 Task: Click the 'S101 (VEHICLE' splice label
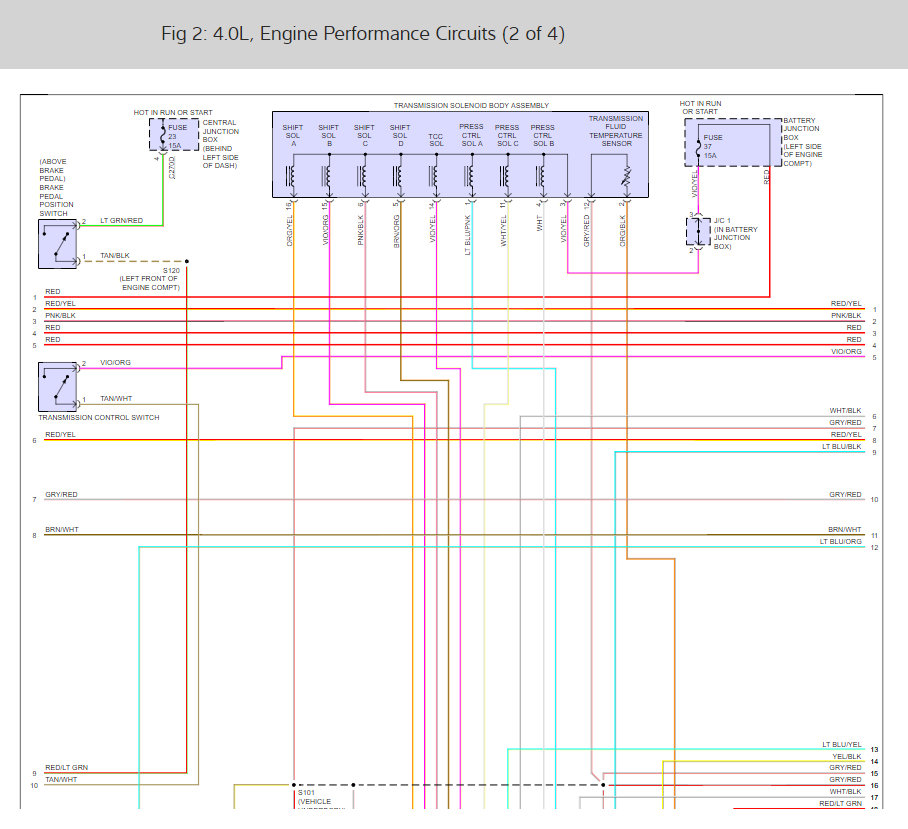[314, 797]
